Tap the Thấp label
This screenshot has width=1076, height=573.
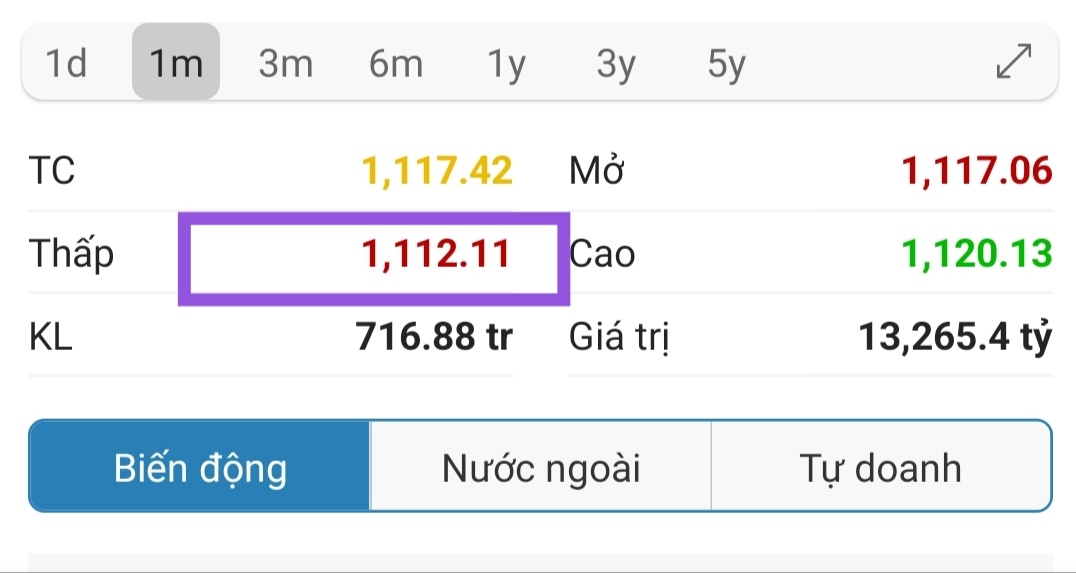tap(71, 254)
